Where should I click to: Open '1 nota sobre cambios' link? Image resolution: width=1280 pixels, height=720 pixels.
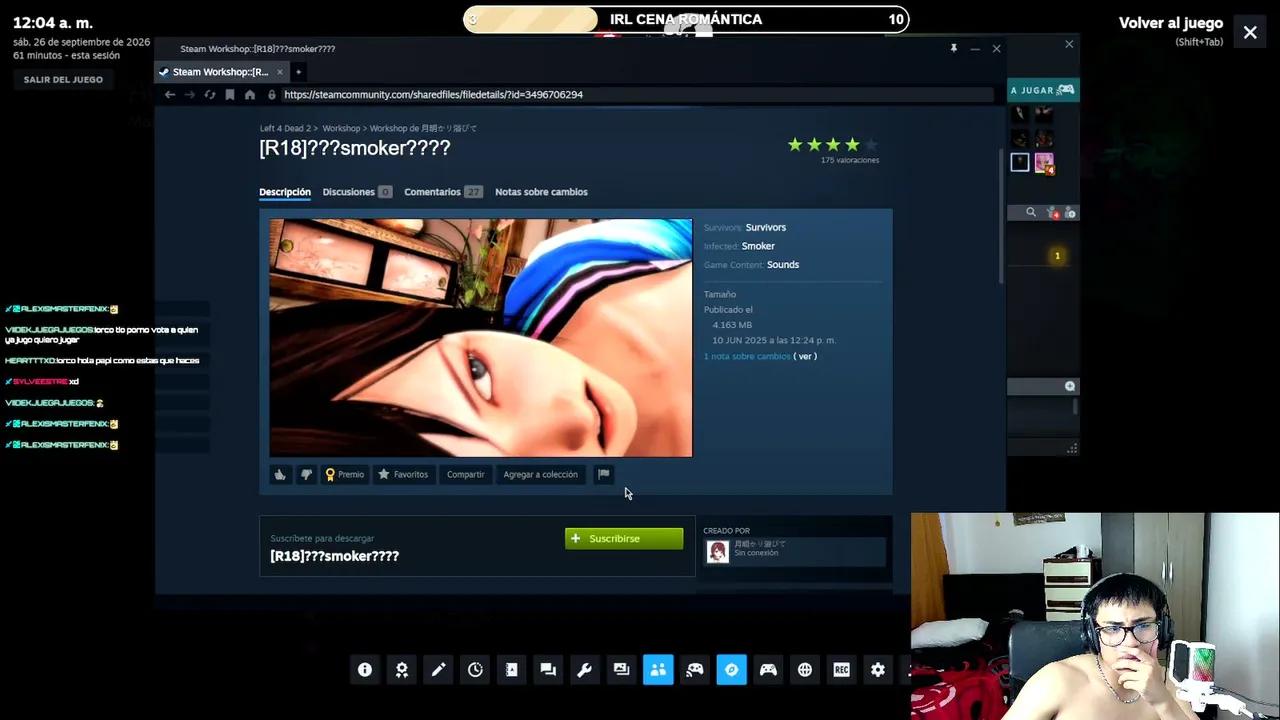pos(747,356)
